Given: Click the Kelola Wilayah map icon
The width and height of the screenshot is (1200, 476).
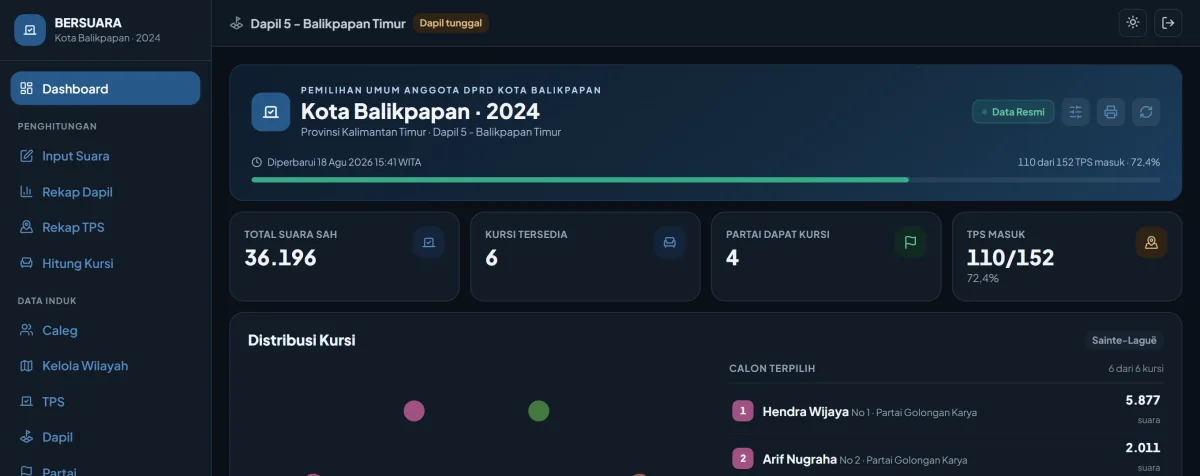Looking at the screenshot, I should pos(27,366).
